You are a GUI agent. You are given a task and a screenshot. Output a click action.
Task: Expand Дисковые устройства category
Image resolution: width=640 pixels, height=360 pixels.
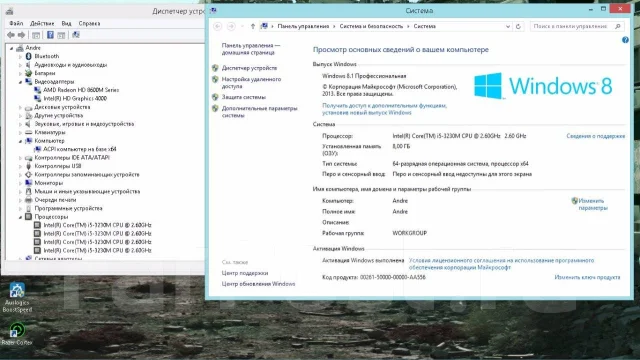click(x=20, y=107)
